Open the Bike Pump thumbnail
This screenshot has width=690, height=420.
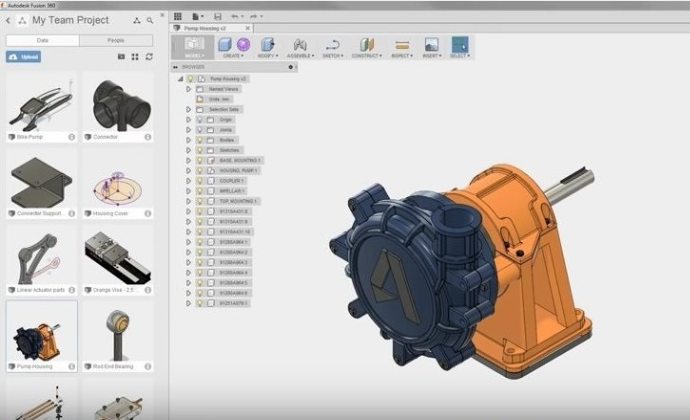pyautogui.click(x=42, y=104)
